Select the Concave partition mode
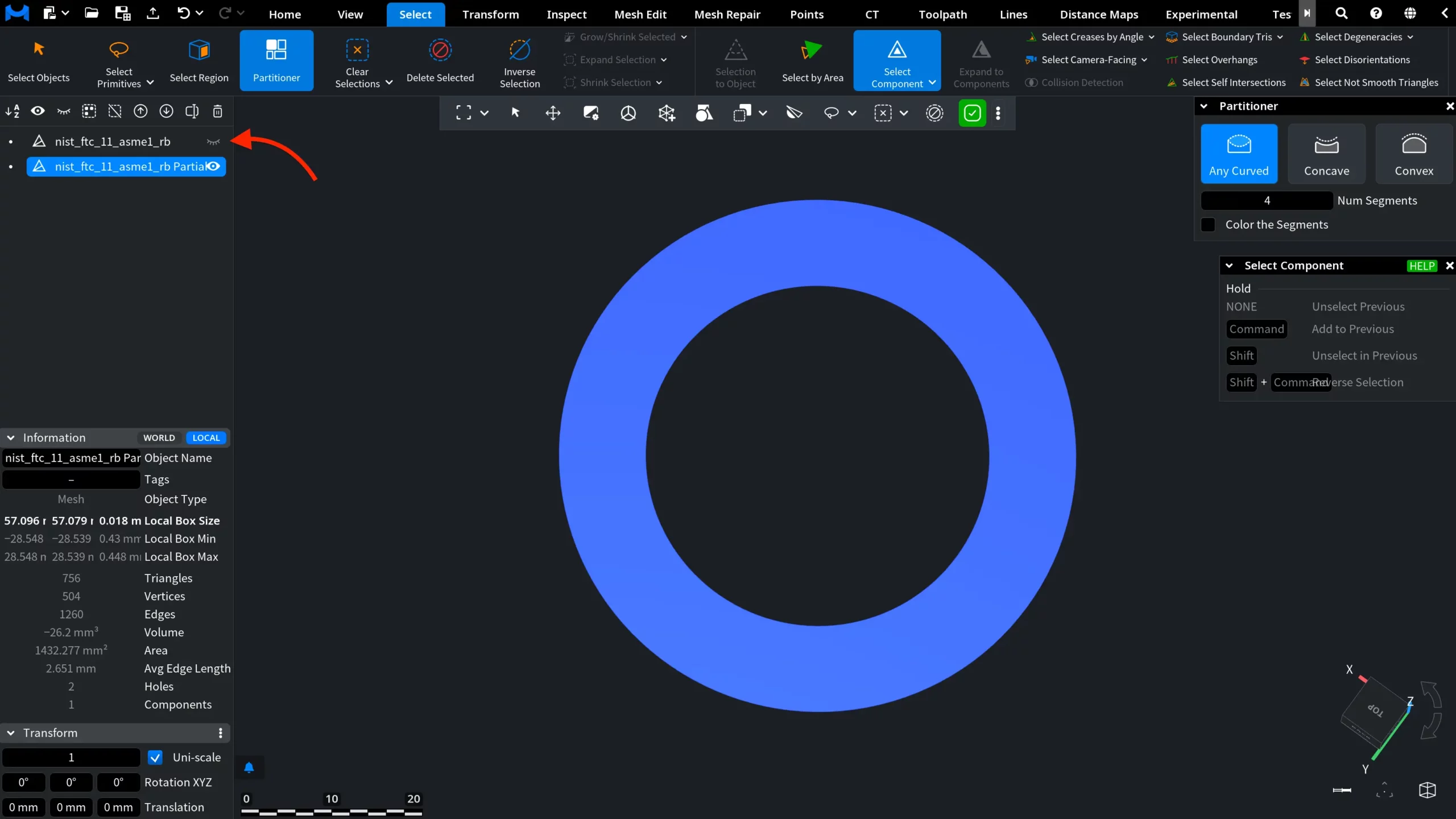The image size is (1456, 819). (x=1326, y=154)
